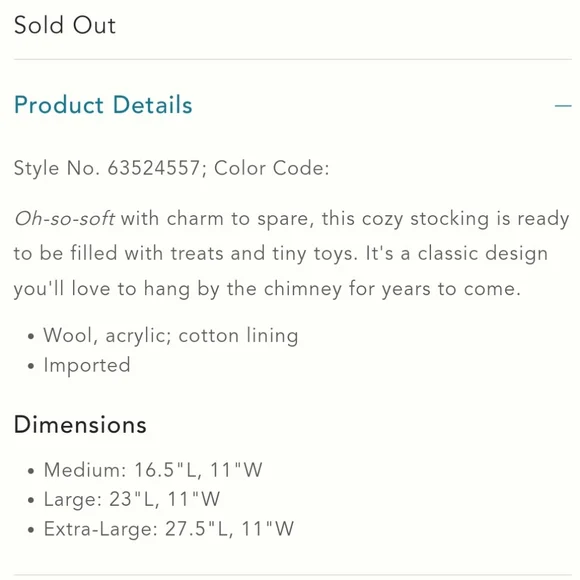Click the bullet point before Large
The width and height of the screenshot is (580, 580).
tap(31, 500)
